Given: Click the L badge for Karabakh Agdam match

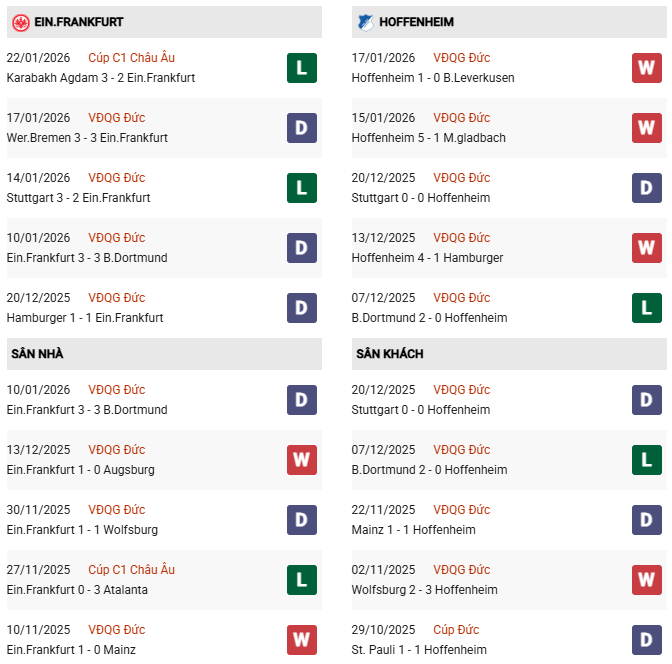Looking at the screenshot, I should [x=302, y=67].
